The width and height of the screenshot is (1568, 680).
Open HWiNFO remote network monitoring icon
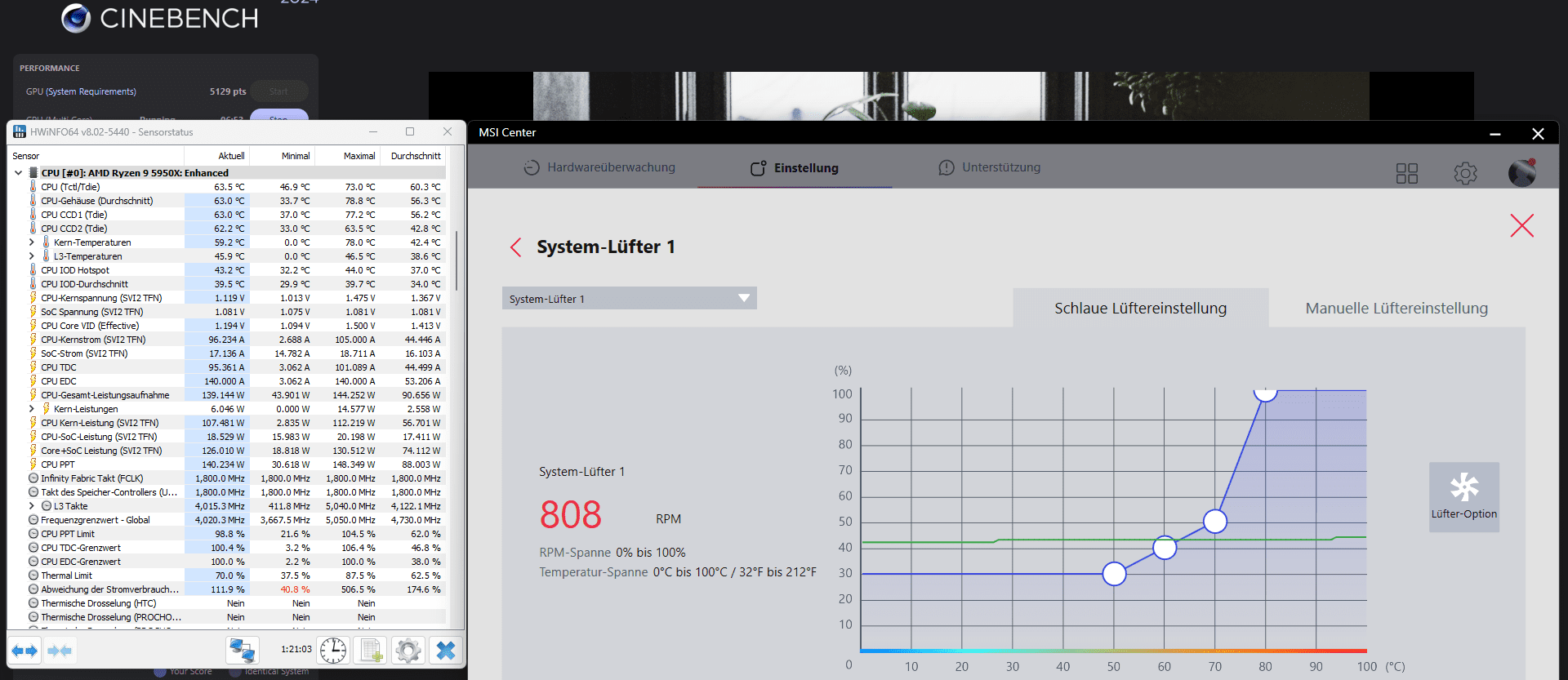pyautogui.click(x=243, y=651)
